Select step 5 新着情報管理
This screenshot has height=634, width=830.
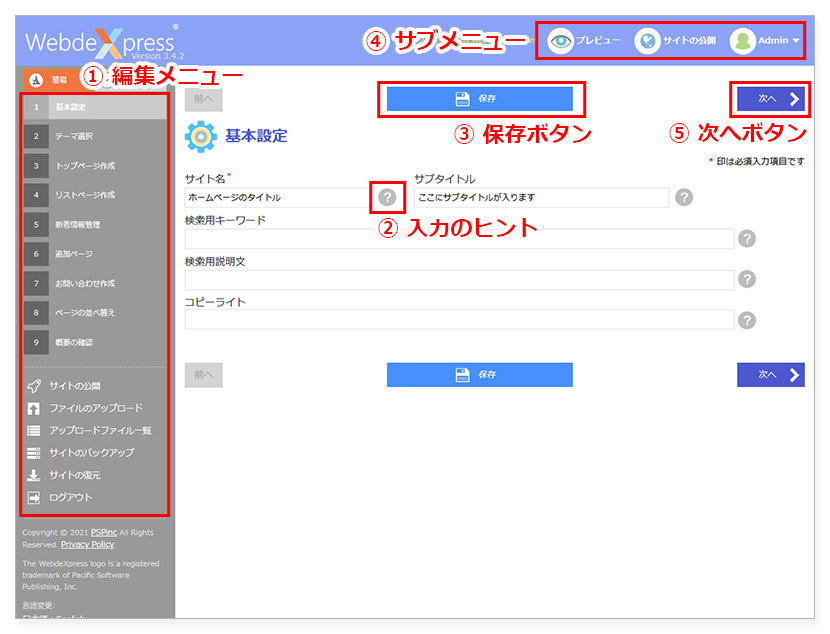95,224
